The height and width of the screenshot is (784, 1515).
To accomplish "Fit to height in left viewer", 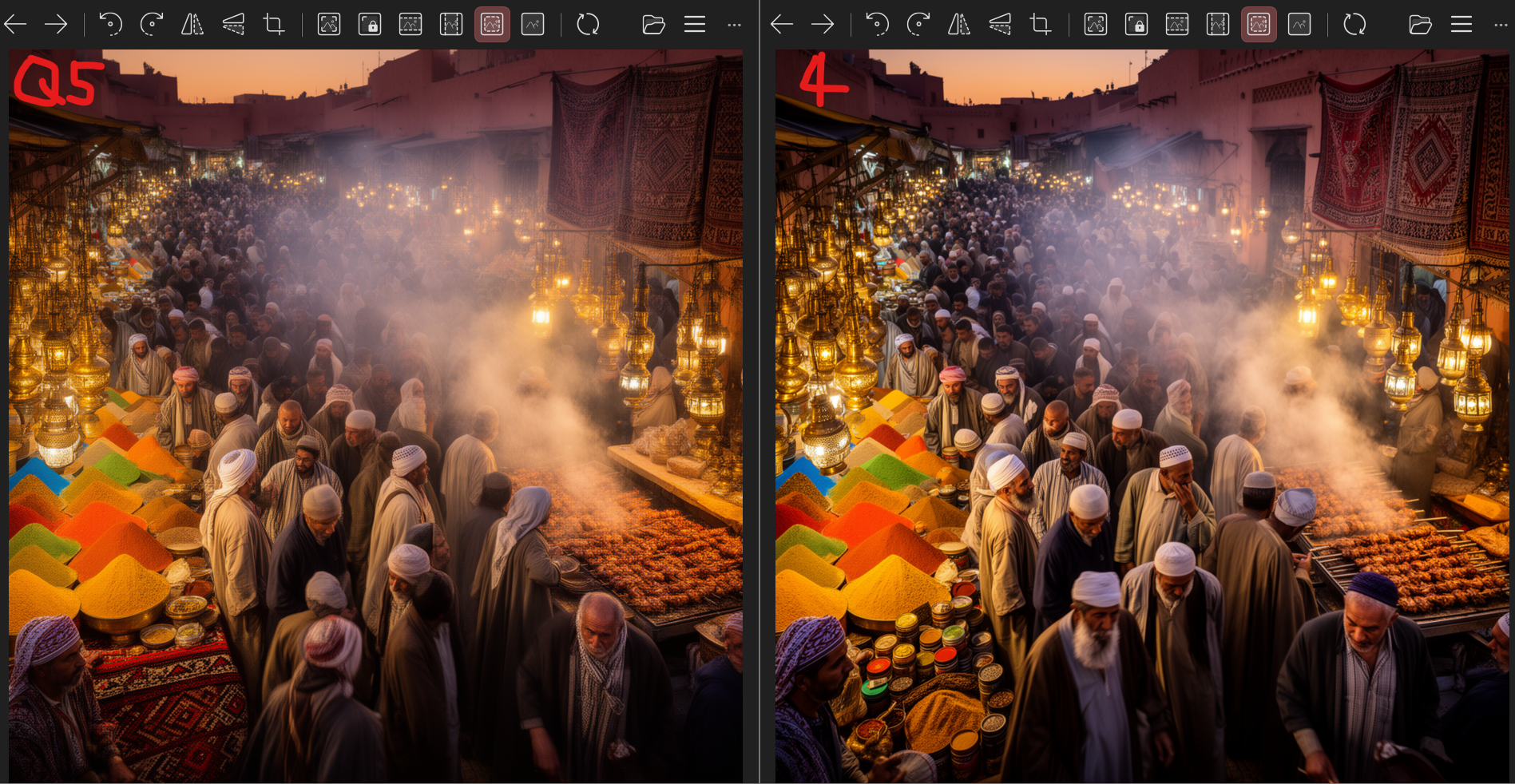I will point(451,25).
